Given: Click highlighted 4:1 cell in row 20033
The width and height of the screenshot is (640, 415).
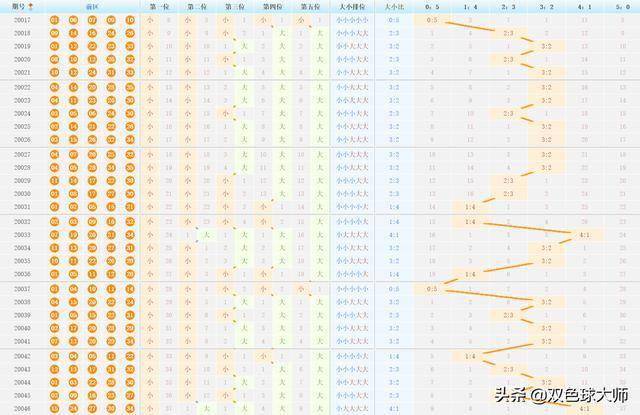Looking at the screenshot, I should (585, 234).
